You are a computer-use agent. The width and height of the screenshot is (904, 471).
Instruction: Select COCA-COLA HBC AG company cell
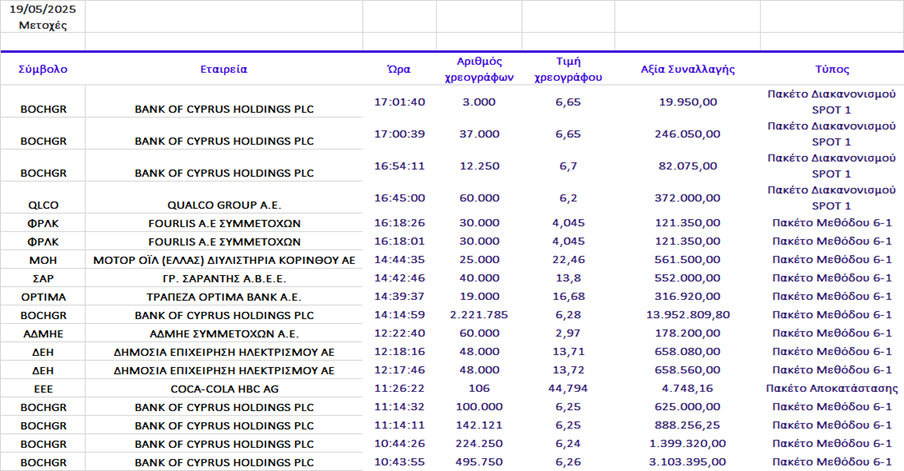coord(224,389)
